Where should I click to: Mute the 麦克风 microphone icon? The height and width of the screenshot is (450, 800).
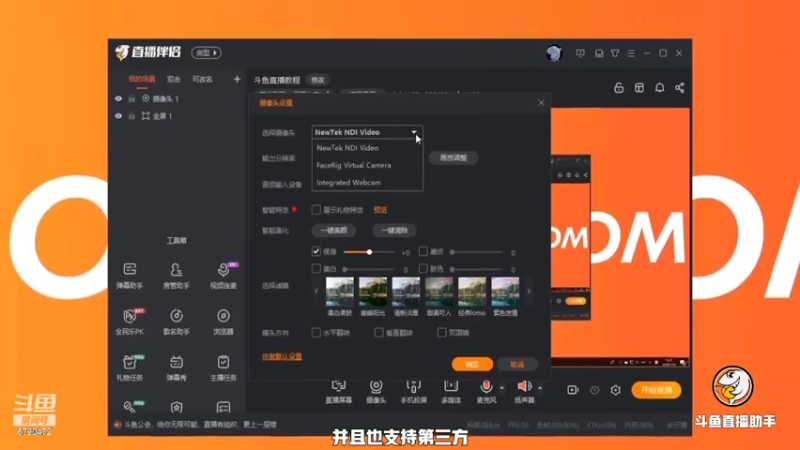pos(486,387)
